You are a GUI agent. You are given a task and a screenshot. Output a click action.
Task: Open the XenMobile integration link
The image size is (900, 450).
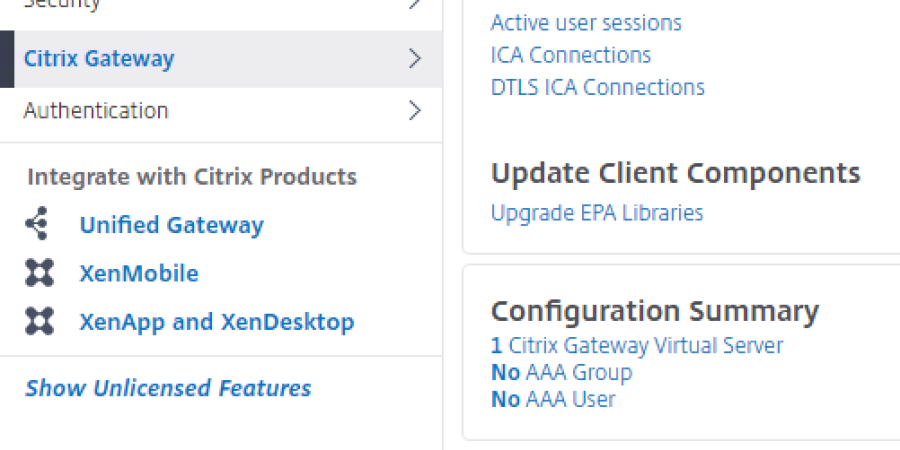(139, 273)
